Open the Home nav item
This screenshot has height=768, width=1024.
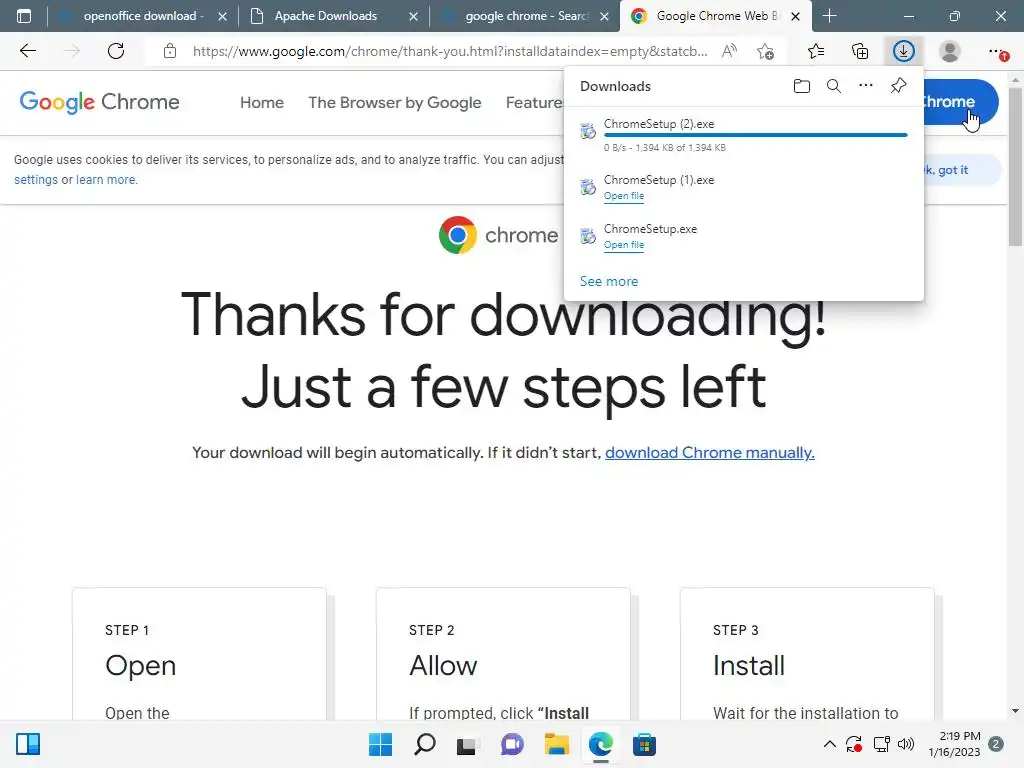click(x=262, y=103)
